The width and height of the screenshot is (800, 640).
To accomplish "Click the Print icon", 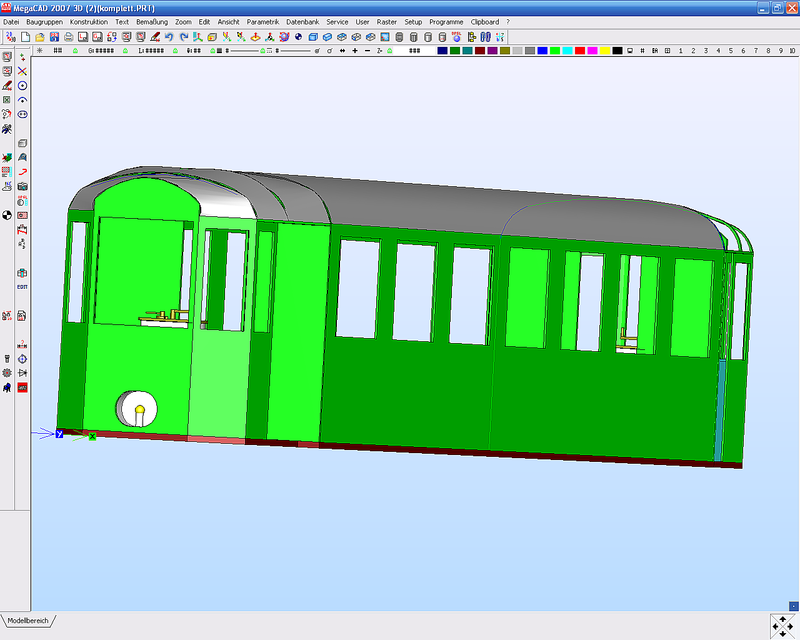I will [x=68, y=37].
